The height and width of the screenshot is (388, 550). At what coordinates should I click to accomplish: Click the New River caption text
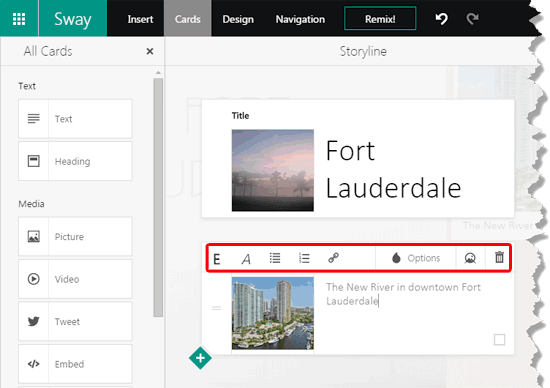(x=403, y=294)
